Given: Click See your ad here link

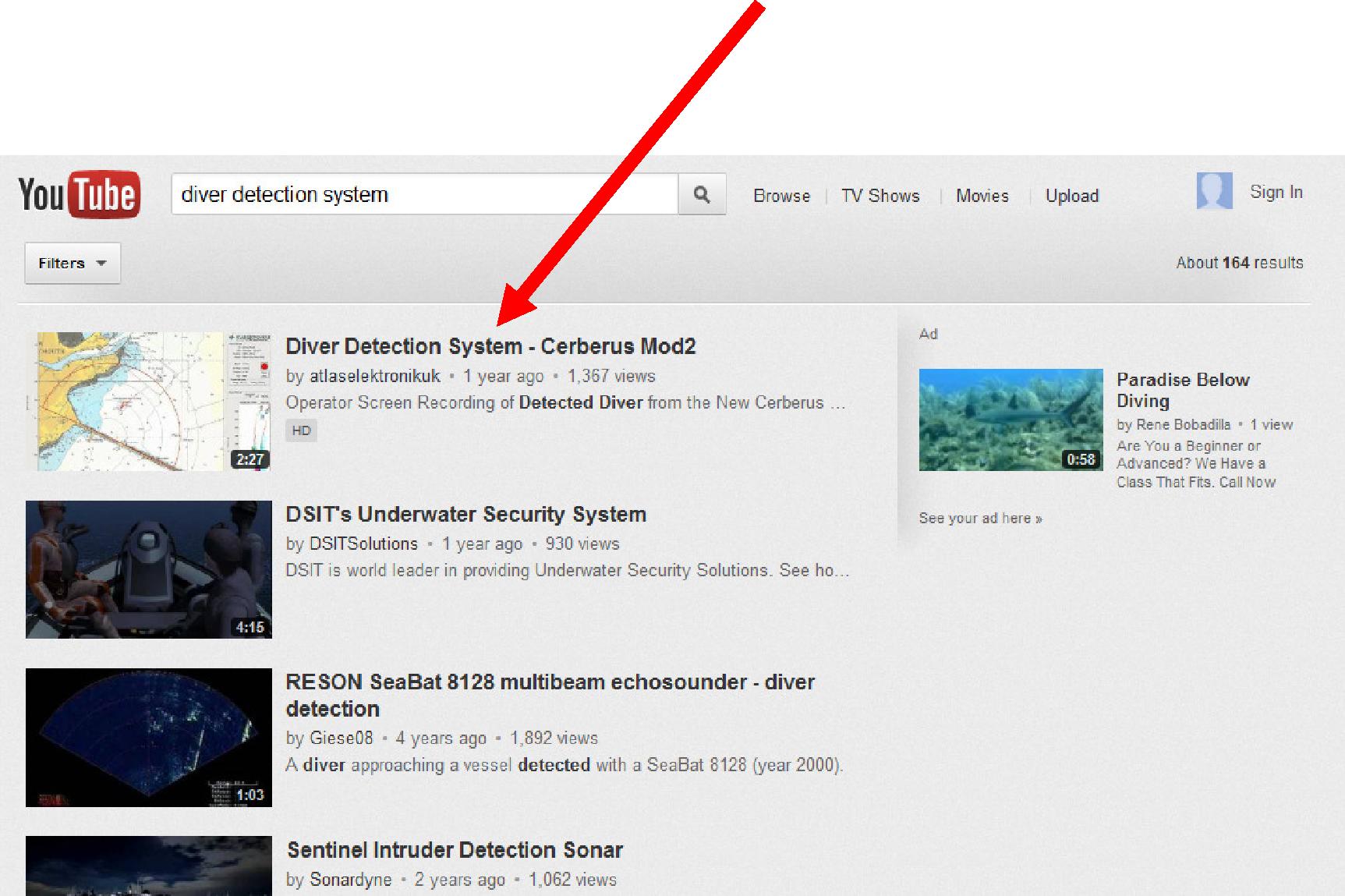Looking at the screenshot, I should tap(980, 519).
